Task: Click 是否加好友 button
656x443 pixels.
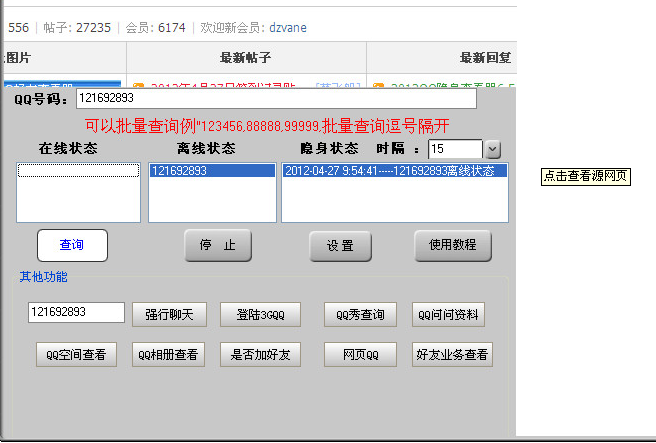Action: (x=260, y=354)
